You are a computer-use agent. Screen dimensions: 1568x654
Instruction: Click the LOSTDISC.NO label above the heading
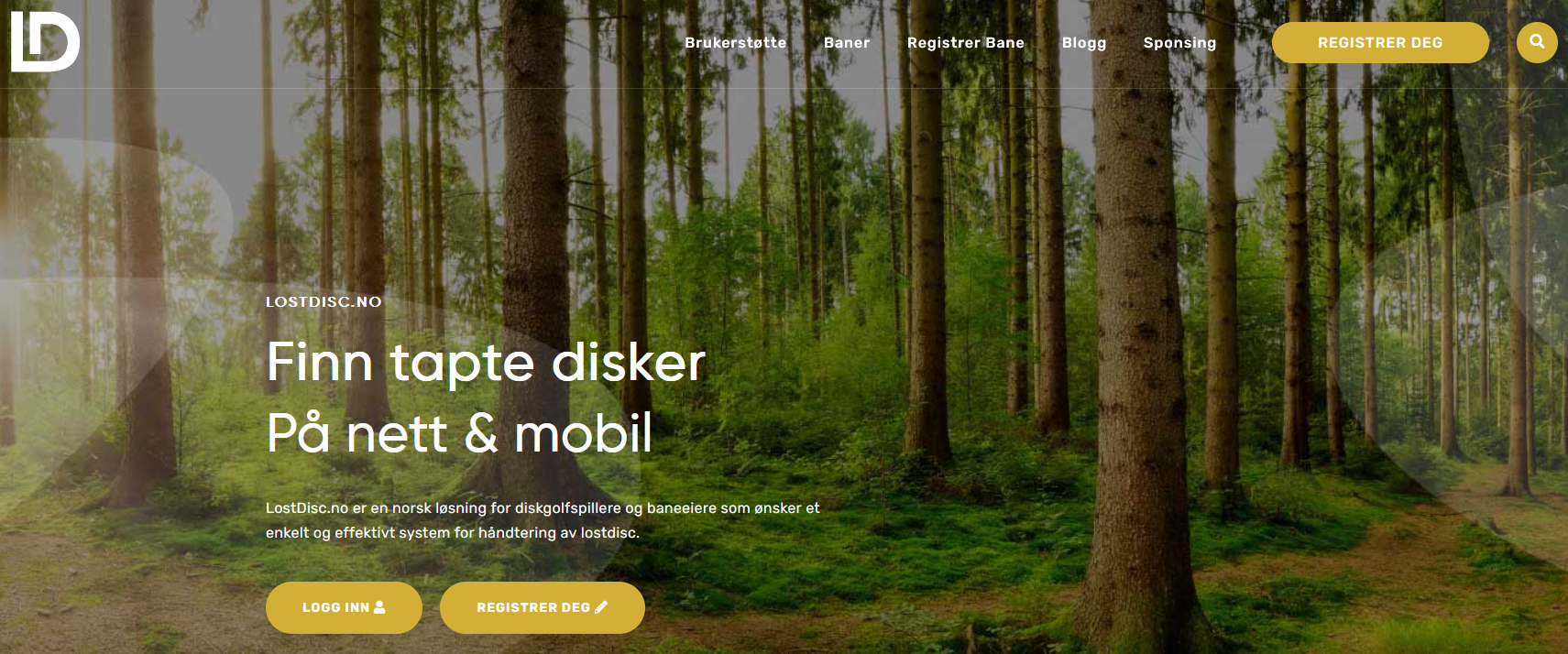(323, 301)
